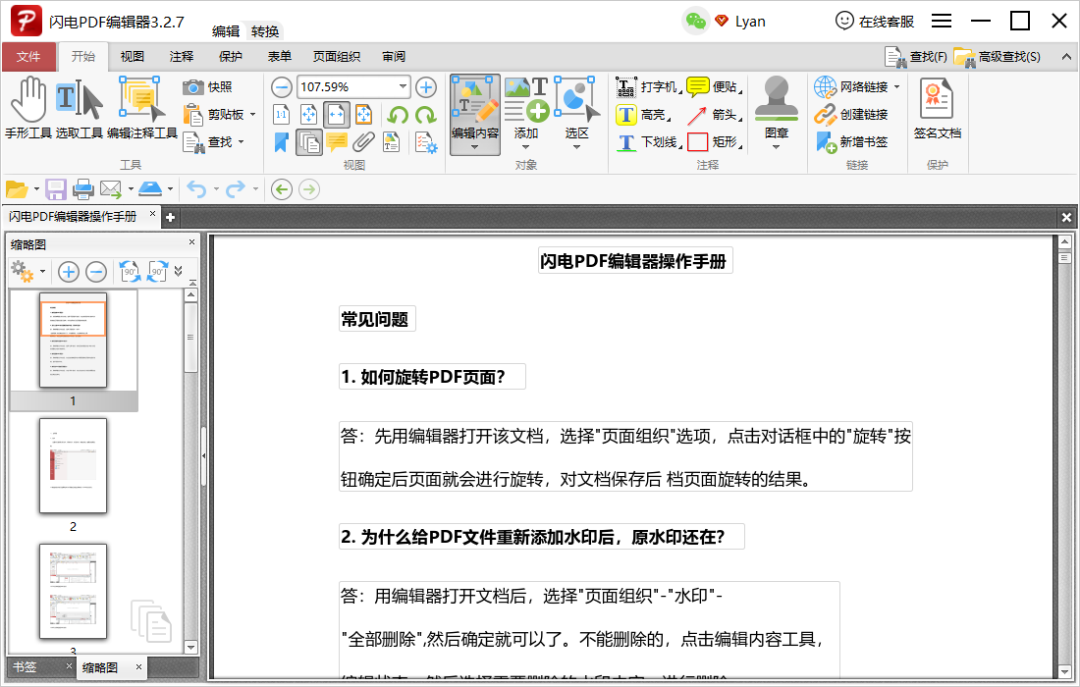Switch to the 注释 ribbon tab
Viewport: 1080px width, 687px height.
click(181, 57)
